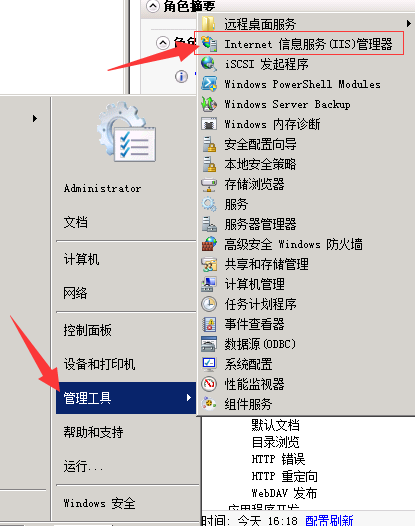The image size is (415, 526).
Task: Expand the 远程桌面服务 submenu arrow
Action: tap(408, 23)
